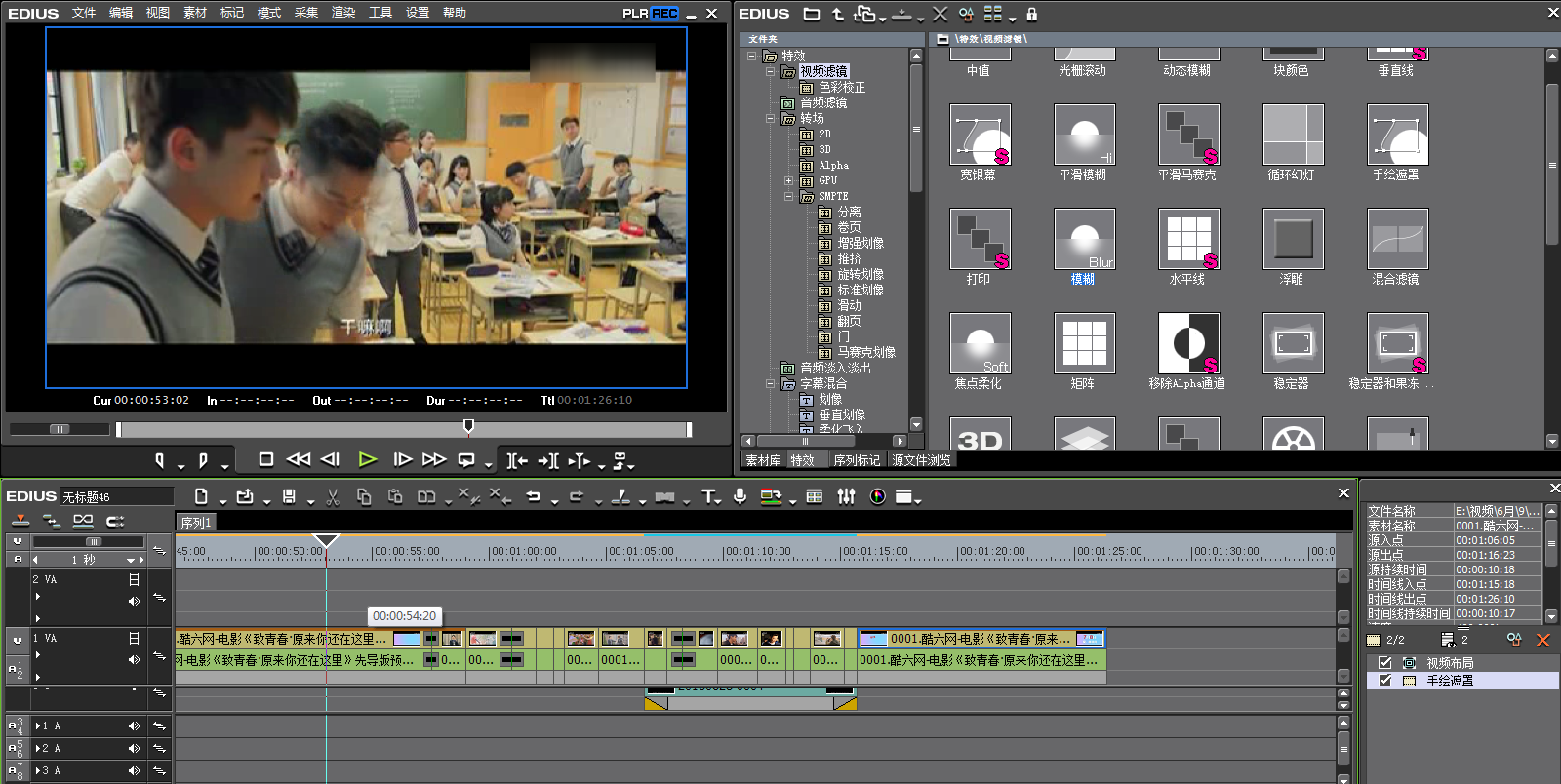Click the Redo arrow in timeline toolbar
The image size is (1561, 784).
click(x=577, y=497)
